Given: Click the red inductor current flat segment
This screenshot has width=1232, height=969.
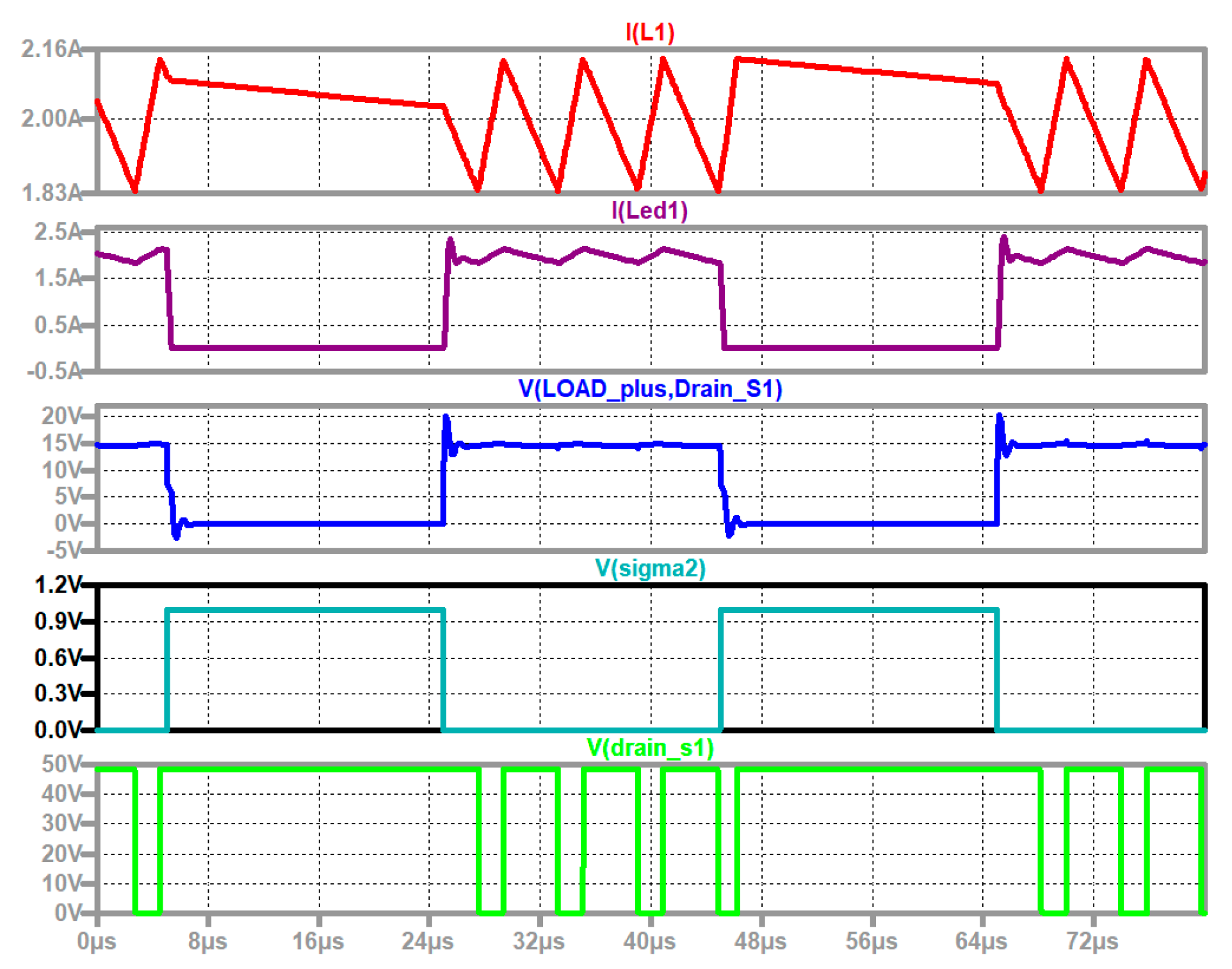Looking at the screenshot, I should coord(307,94).
